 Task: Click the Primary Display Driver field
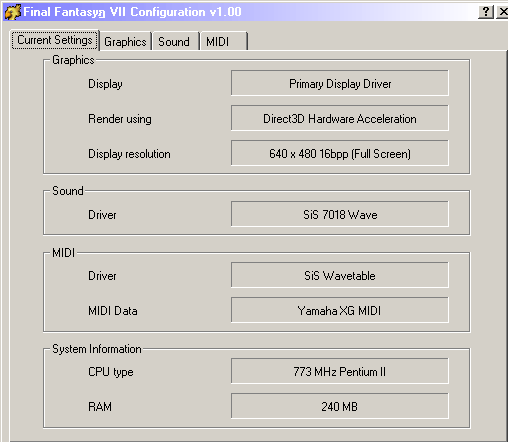pyautogui.click(x=340, y=83)
